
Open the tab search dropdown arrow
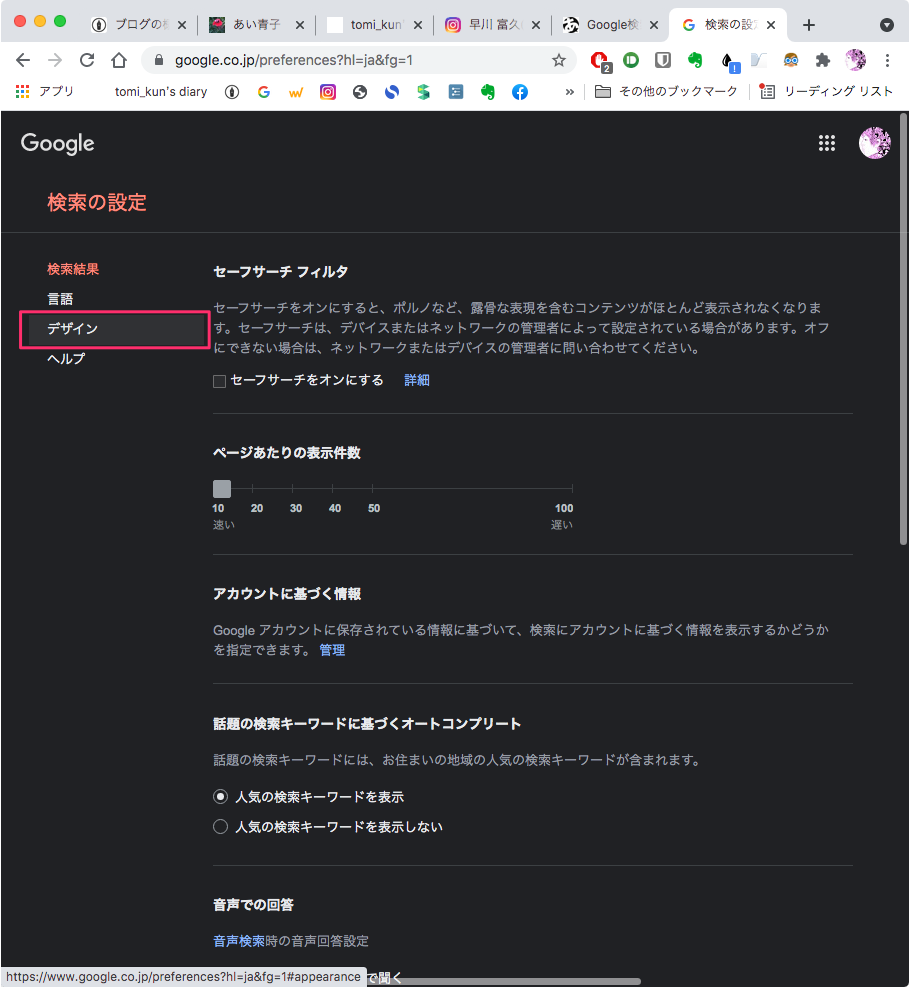[886, 25]
